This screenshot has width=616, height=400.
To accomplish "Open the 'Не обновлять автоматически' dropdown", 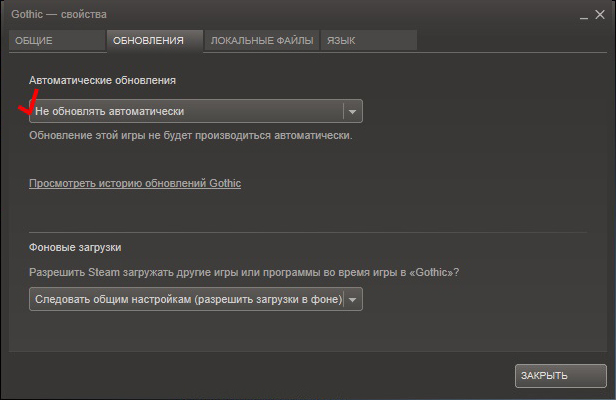I will click(x=186, y=111).
